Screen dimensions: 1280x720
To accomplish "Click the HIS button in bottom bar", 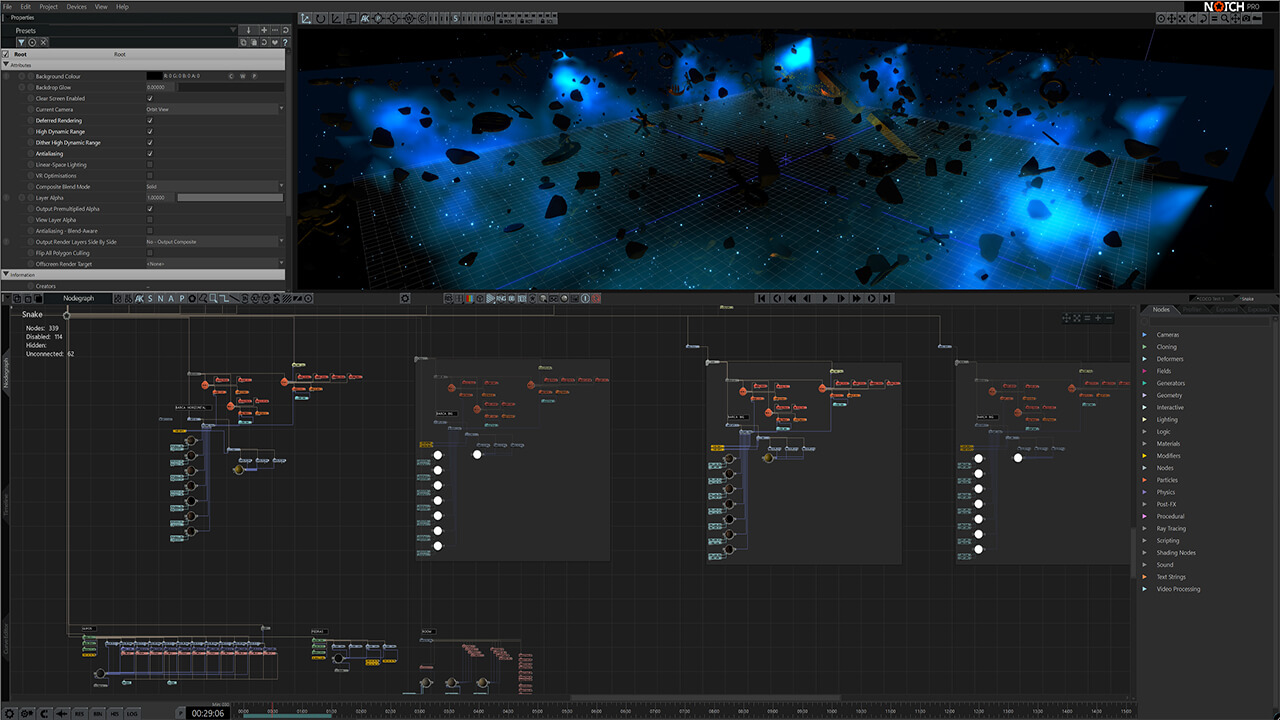I will coord(115,713).
